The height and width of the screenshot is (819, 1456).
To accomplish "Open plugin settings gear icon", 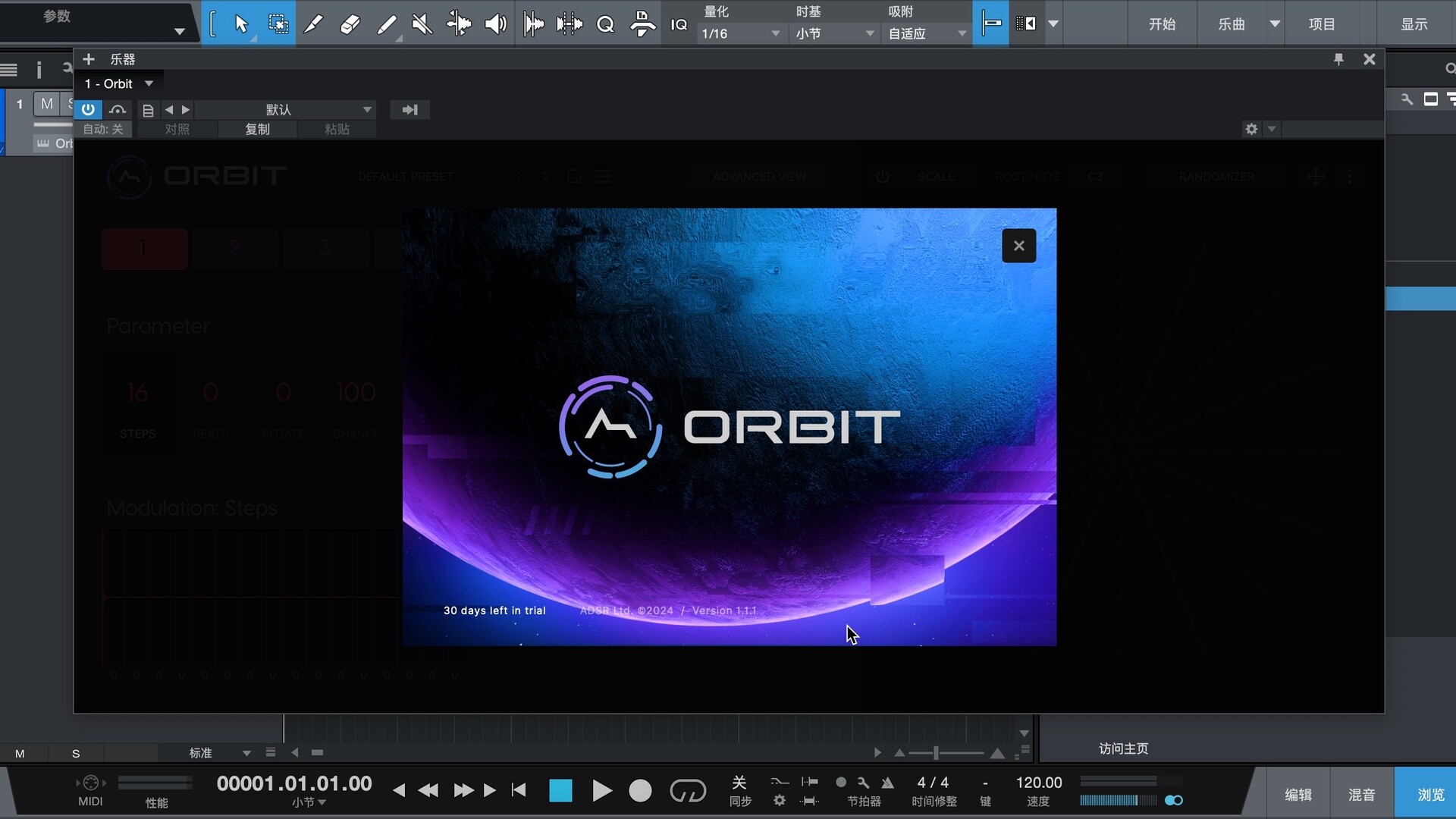I will 1251,129.
